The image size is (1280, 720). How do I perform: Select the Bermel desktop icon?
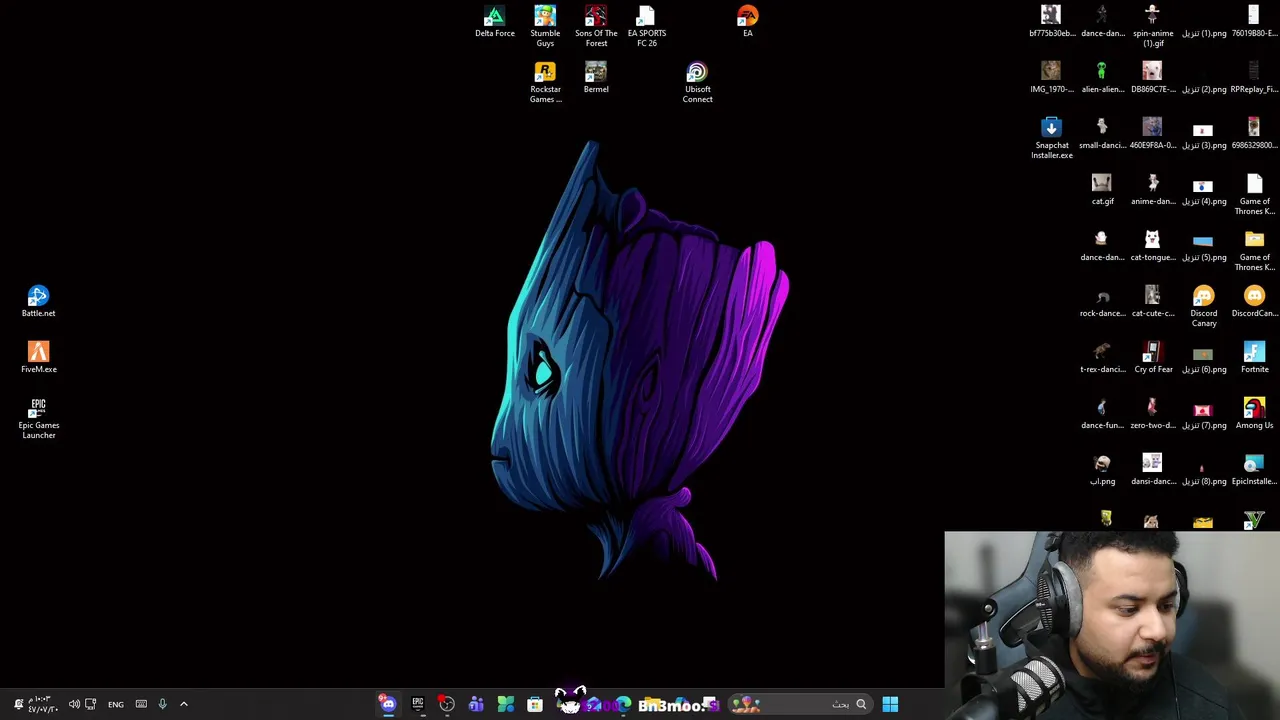coord(596,78)
